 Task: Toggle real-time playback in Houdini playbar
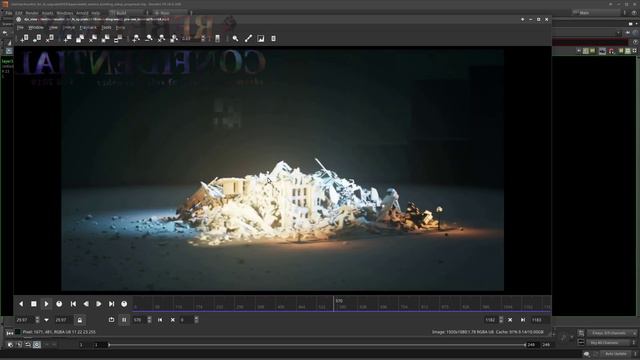coord(37,345)
